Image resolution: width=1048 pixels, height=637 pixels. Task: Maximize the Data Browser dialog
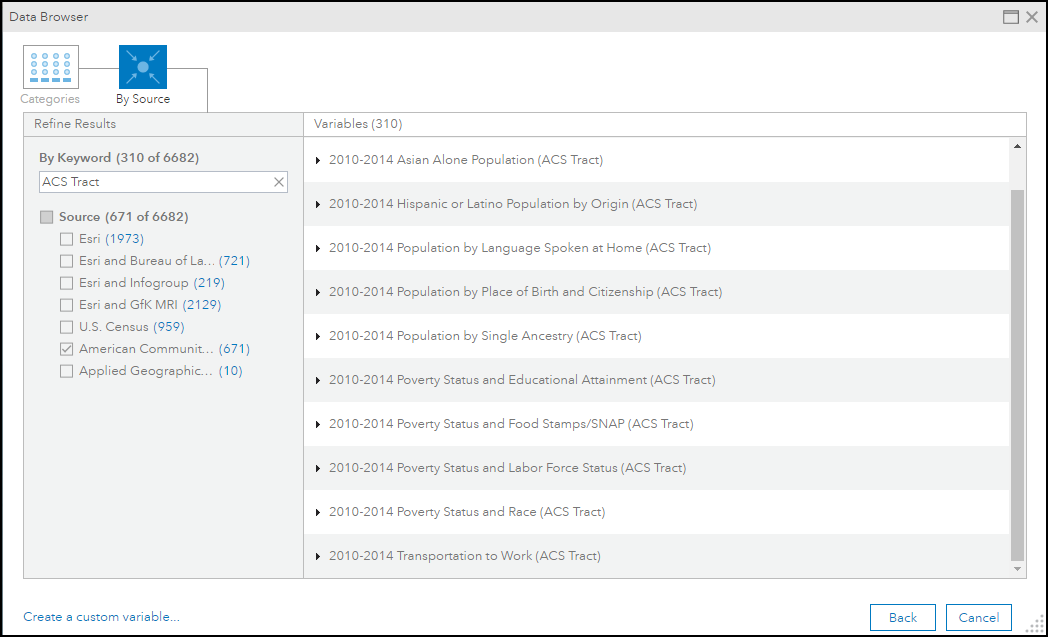(1011, 17)
